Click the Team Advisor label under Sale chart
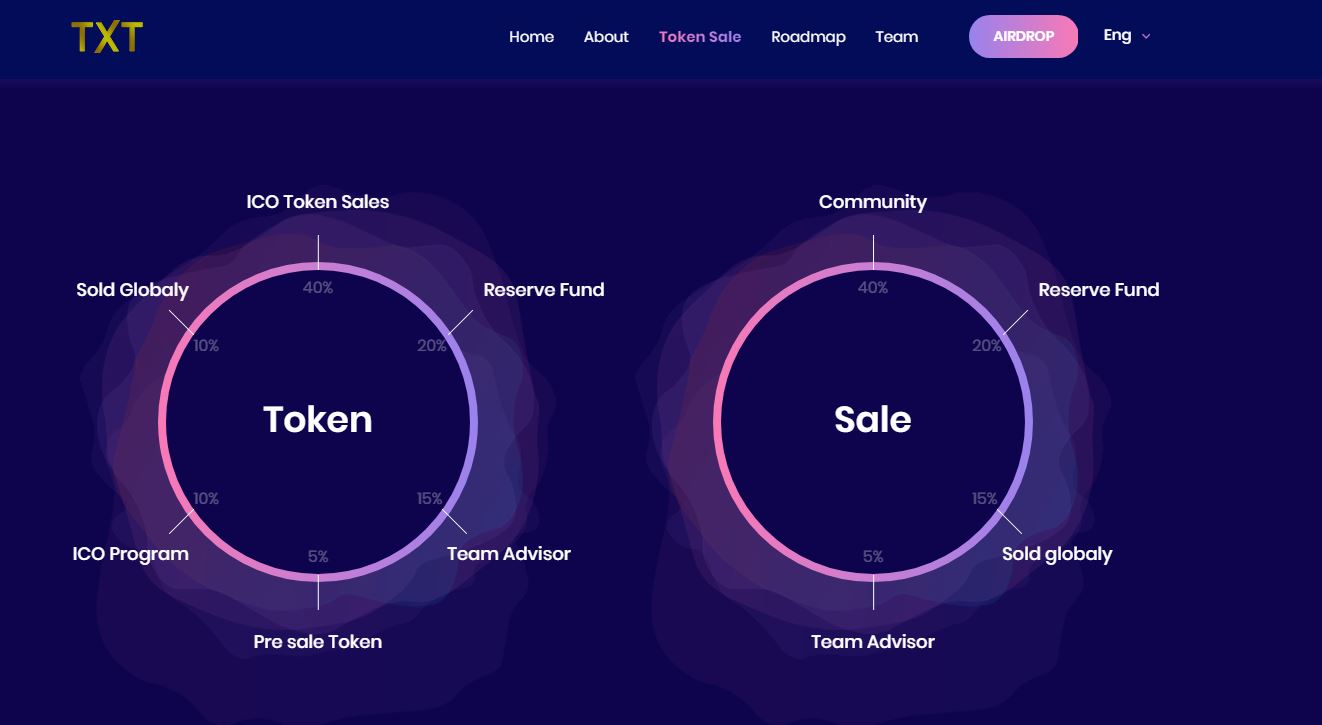The image size is (1322, 725). click(x=873, y=642)
